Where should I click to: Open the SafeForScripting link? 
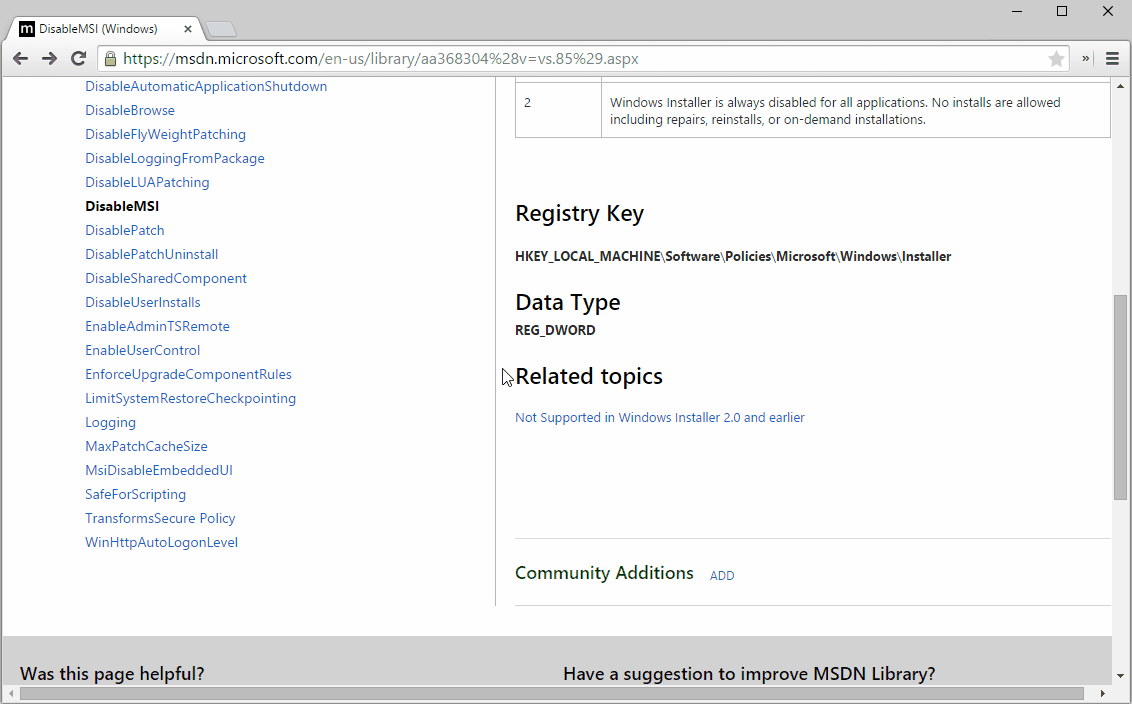pyautogui.click(x=136, y=495)
